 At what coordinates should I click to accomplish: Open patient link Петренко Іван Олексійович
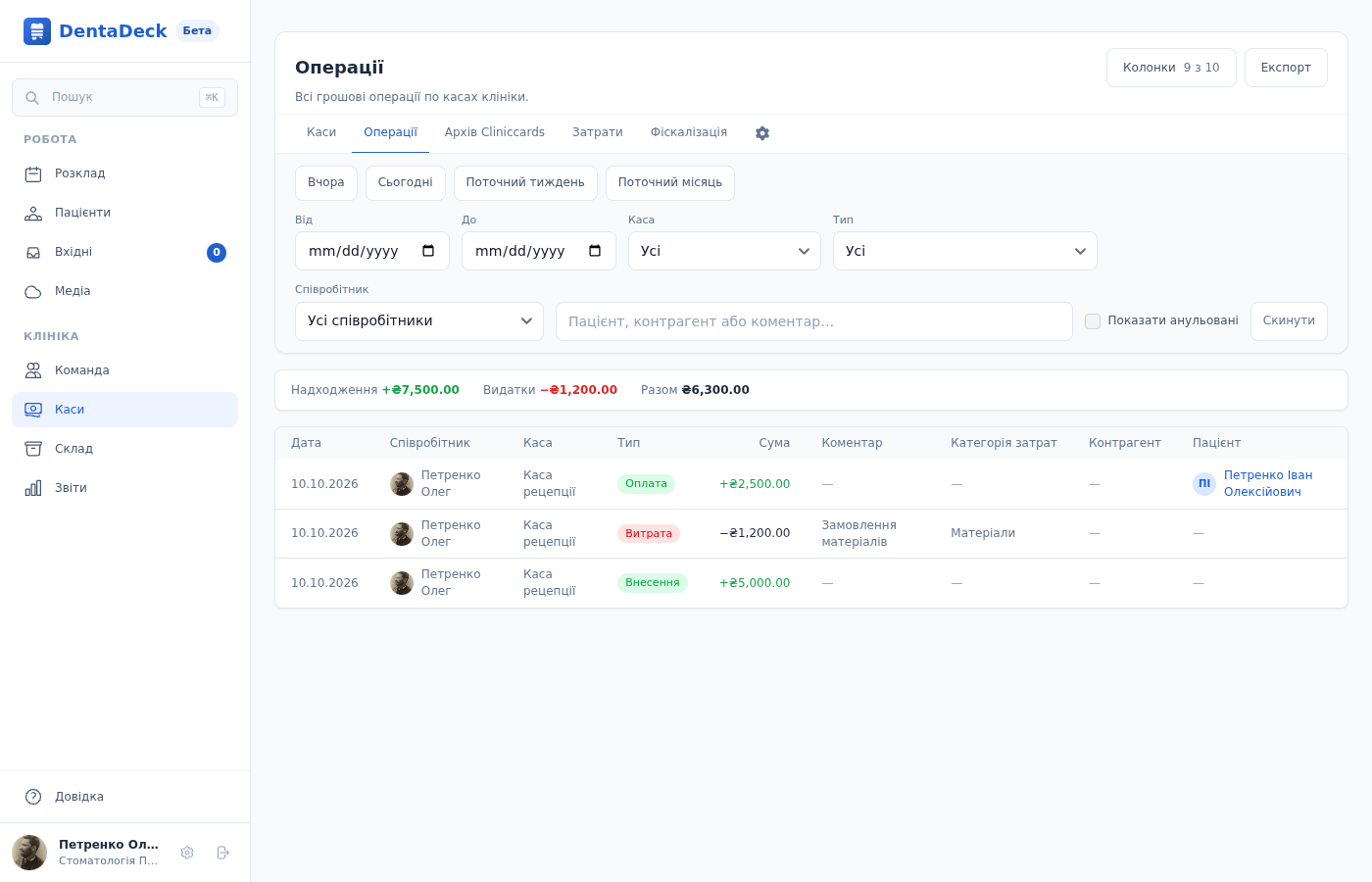pyautogui.click(x=1268, y=484)
